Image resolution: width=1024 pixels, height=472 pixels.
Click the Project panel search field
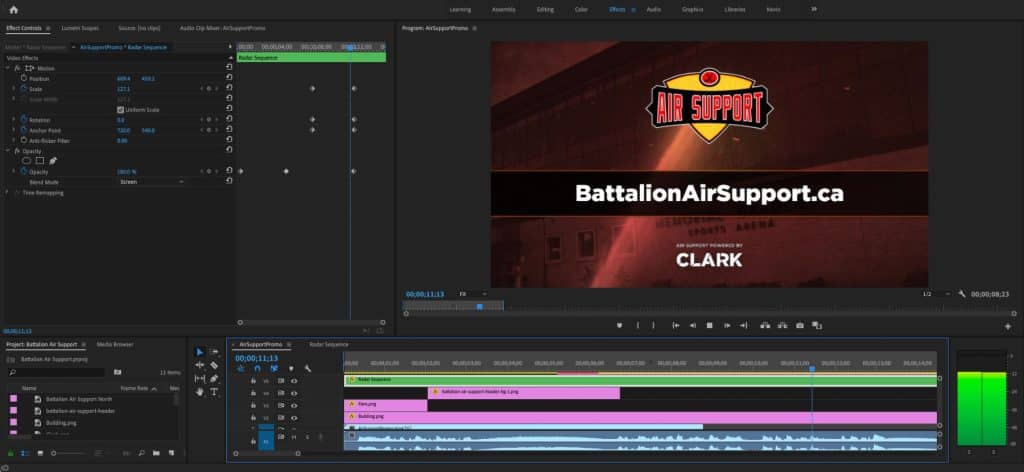pyautogui.click(x=57, y=373)
